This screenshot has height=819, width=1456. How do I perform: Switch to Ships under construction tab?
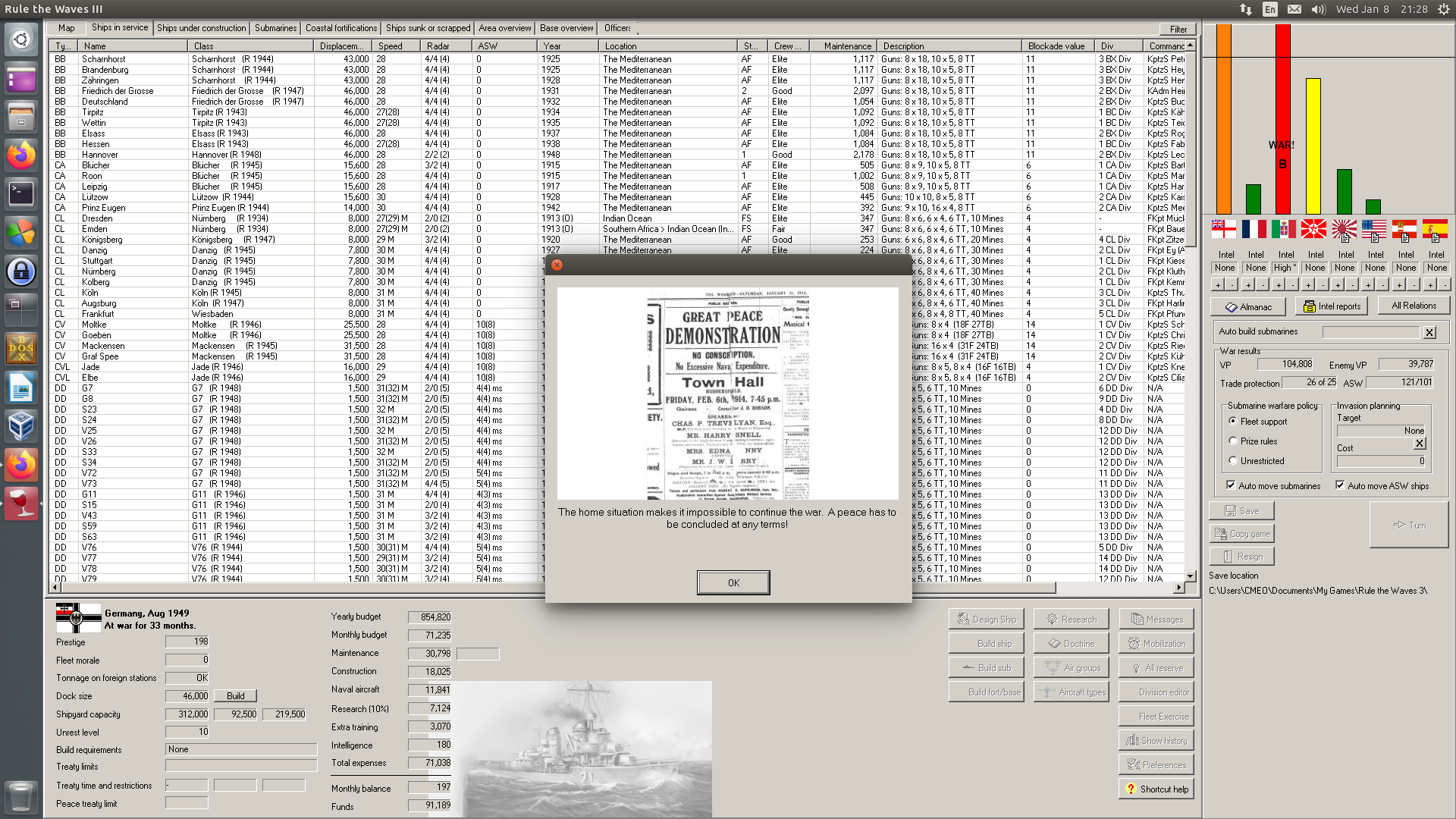[x=201, y=28]
